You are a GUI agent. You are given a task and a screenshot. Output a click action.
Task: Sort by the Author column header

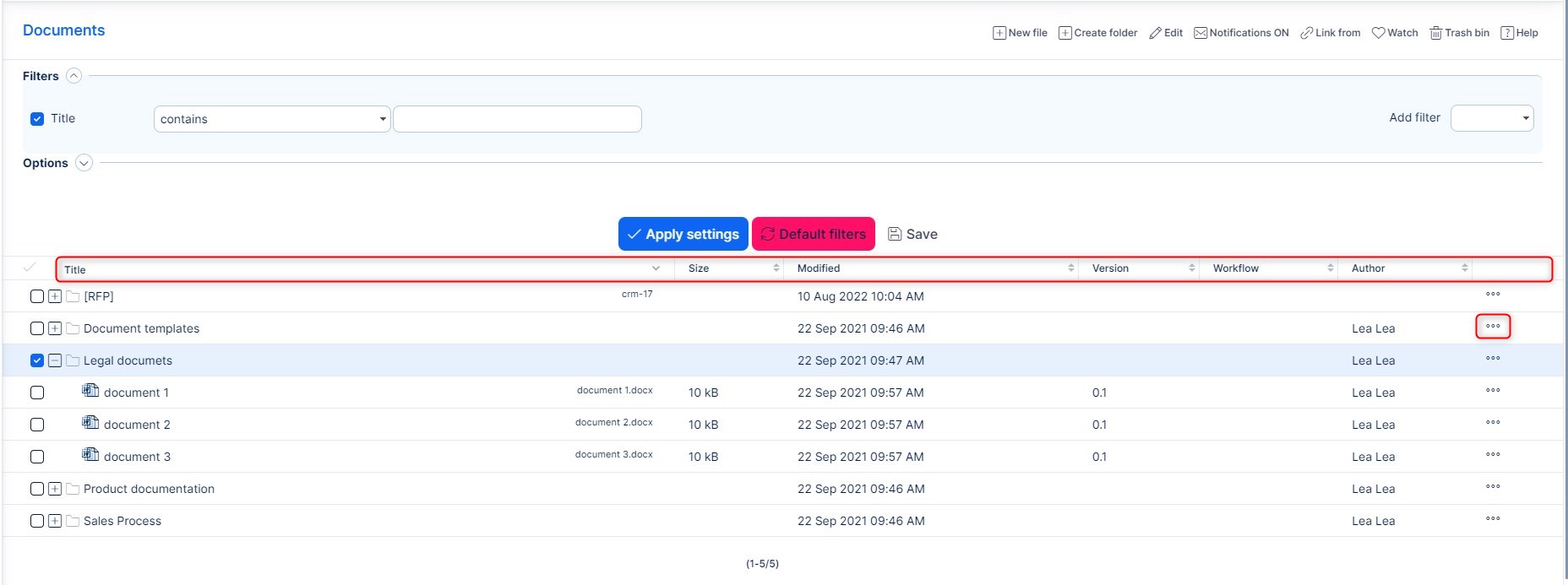coord(1368,268)
